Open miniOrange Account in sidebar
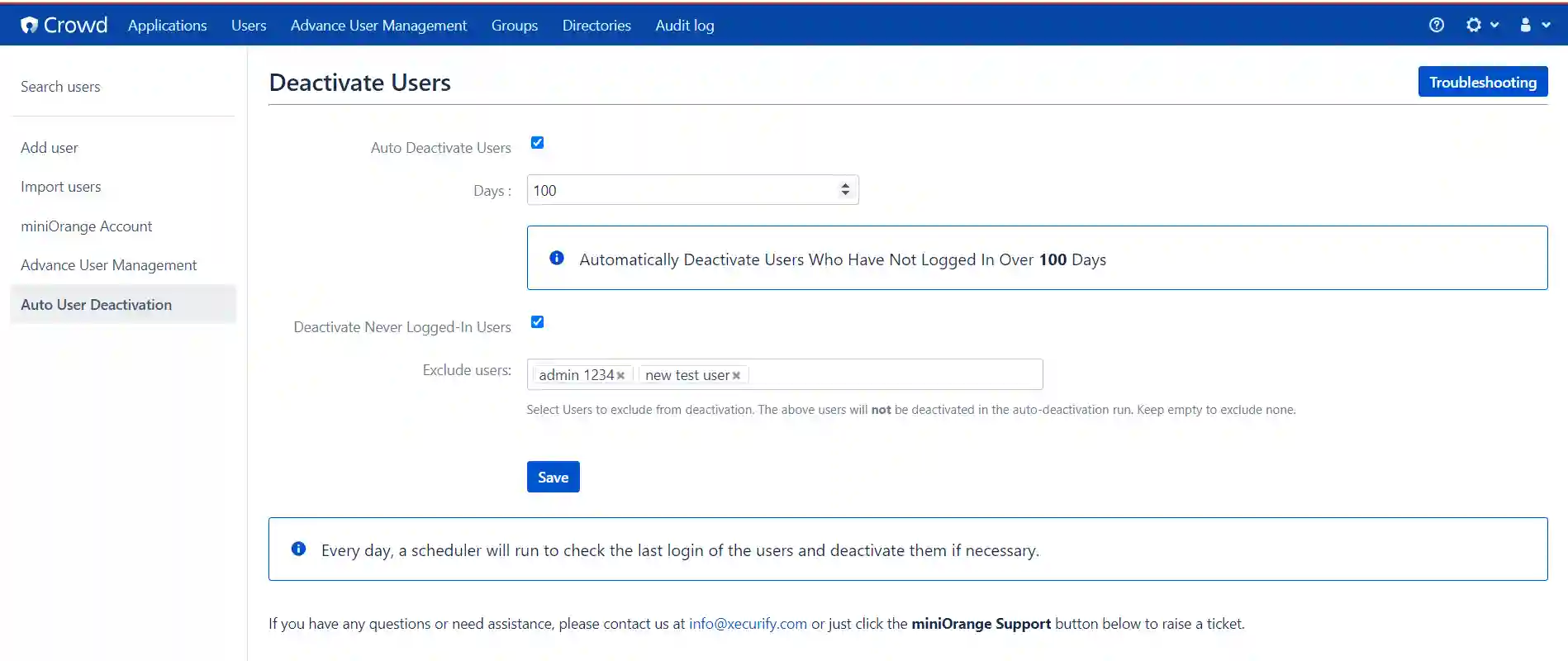 (x=87, y=226)
